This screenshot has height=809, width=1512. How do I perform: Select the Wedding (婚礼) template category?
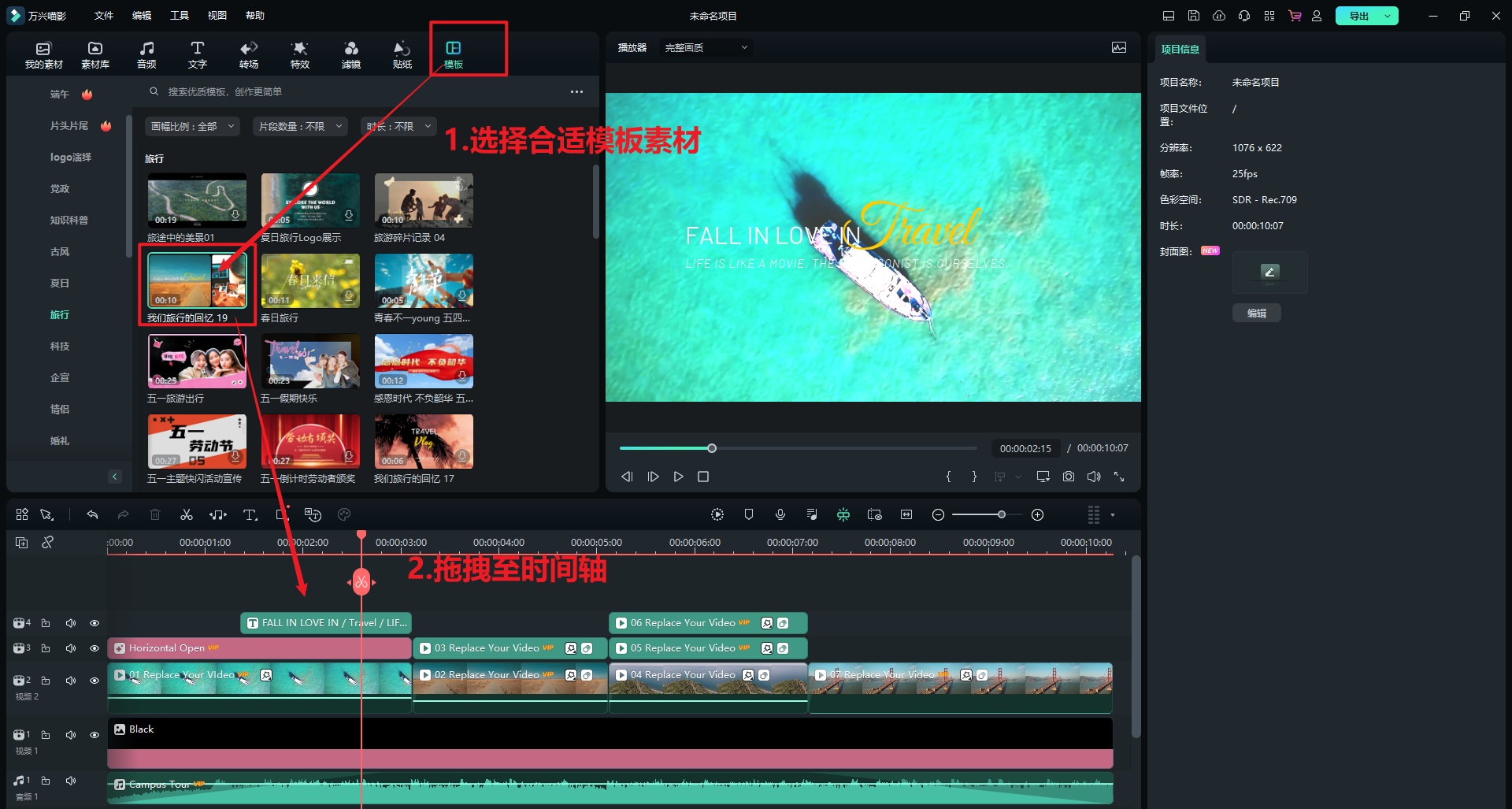60,441
